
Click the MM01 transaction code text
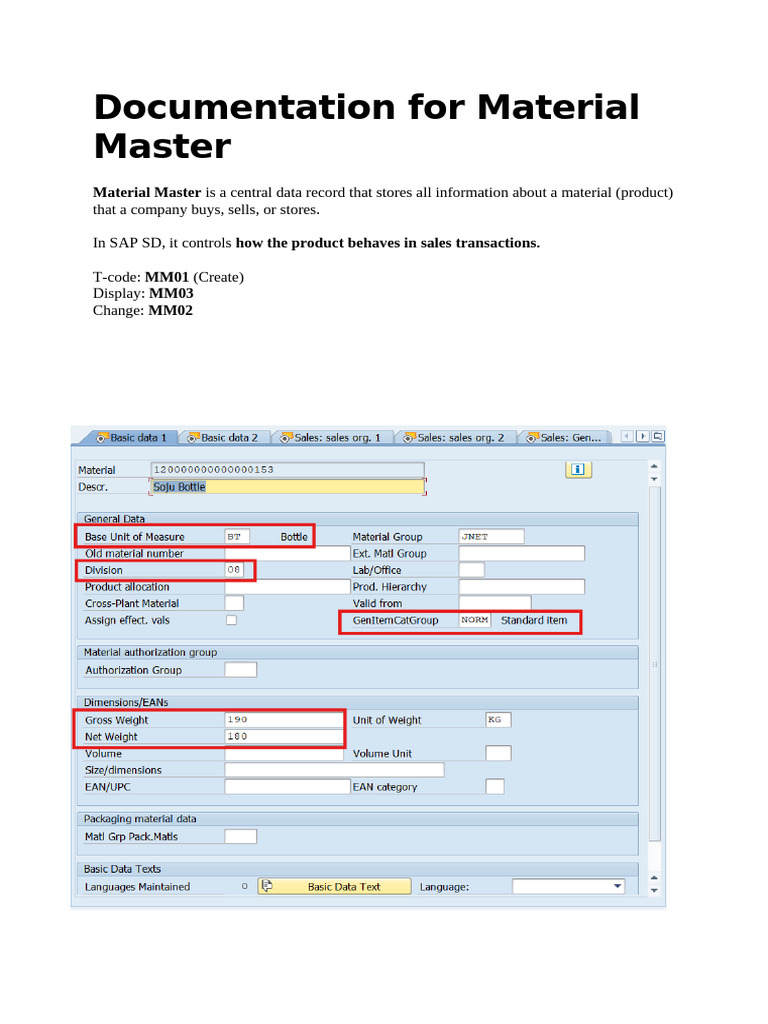(x=167, y=277)
